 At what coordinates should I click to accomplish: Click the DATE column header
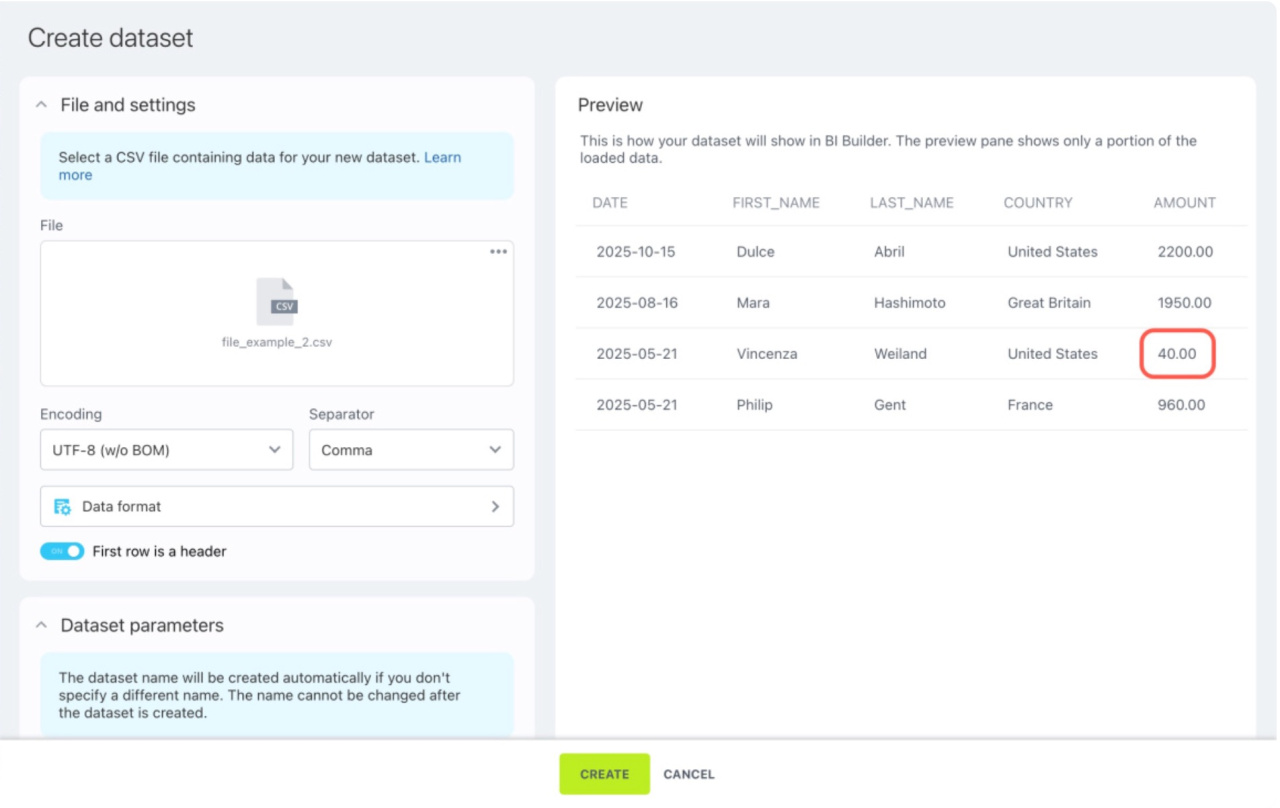tap(610, 202)
